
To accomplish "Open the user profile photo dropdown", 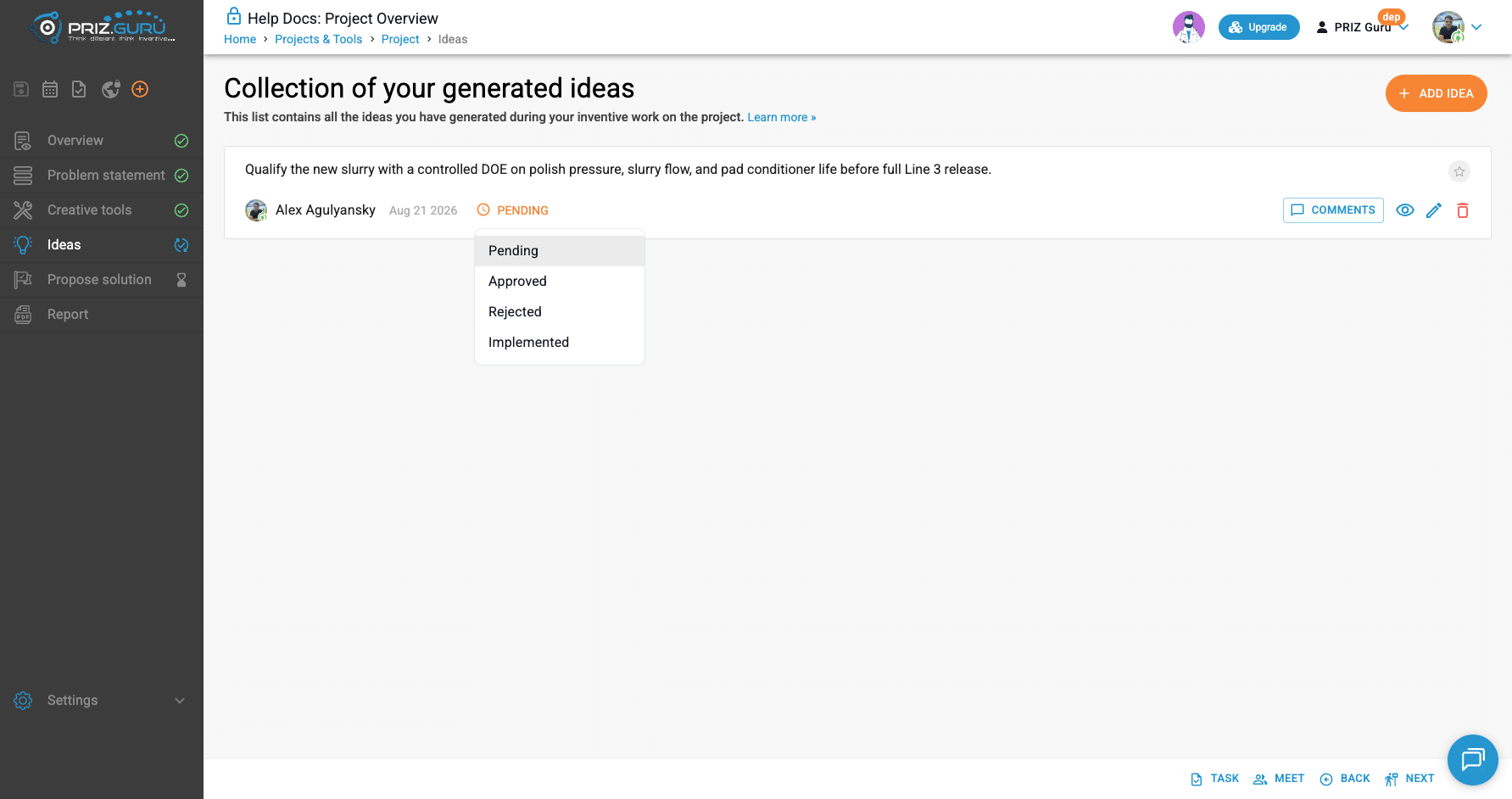I will point(1457,27).
